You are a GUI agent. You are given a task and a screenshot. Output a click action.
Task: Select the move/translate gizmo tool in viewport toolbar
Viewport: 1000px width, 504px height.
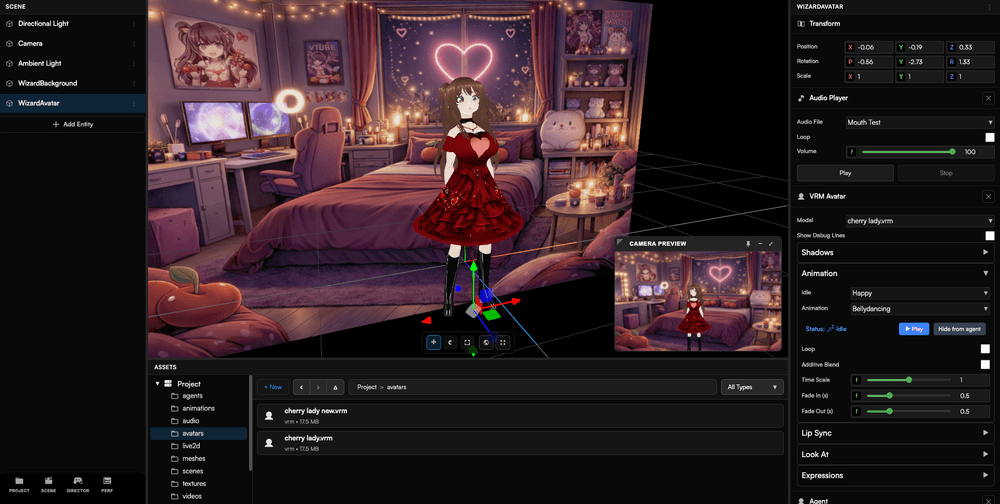coord(434,343)
